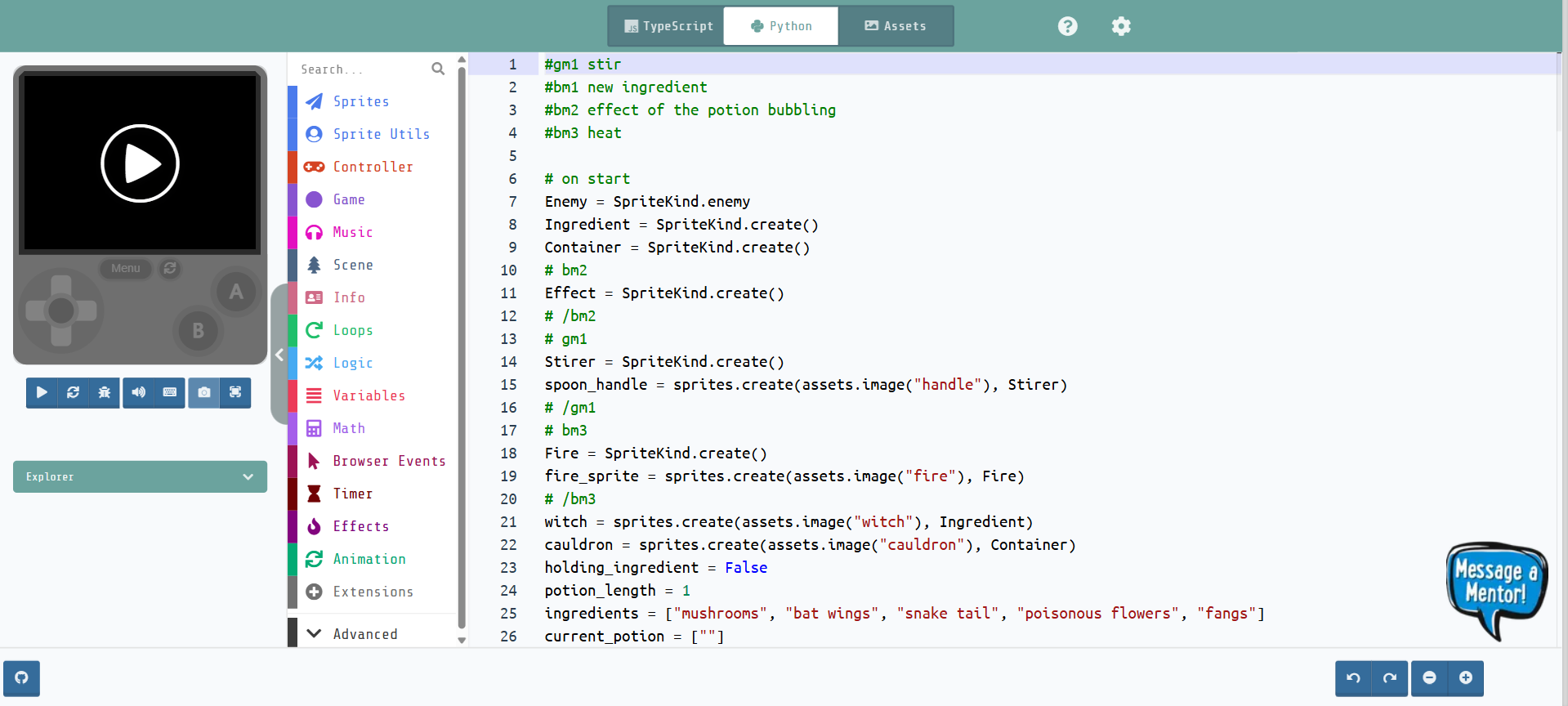Restart the simulator using the toolbar button
This screenshot has height=706, width=1568.
click(x=73, y=392)
